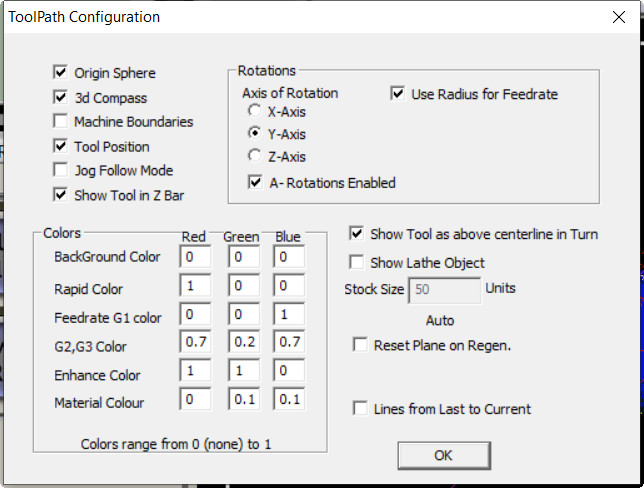
Task: Check Reset Plane on Regen.
Action: tap(360, 345)
